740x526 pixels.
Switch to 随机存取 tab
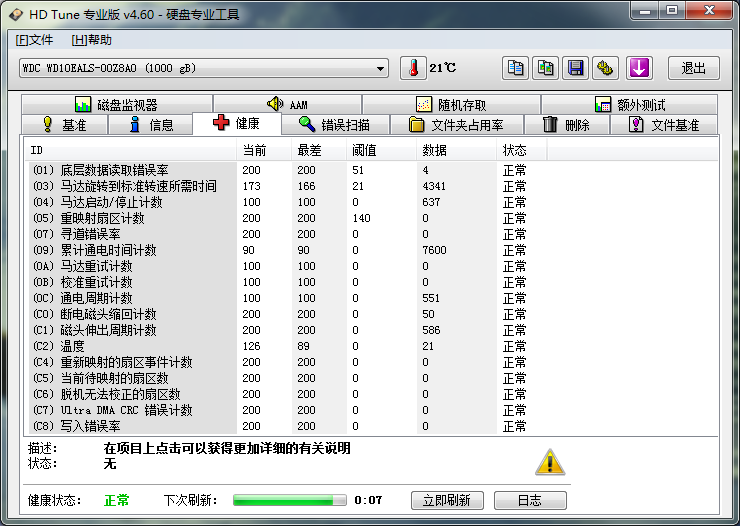tap(451, 104)
